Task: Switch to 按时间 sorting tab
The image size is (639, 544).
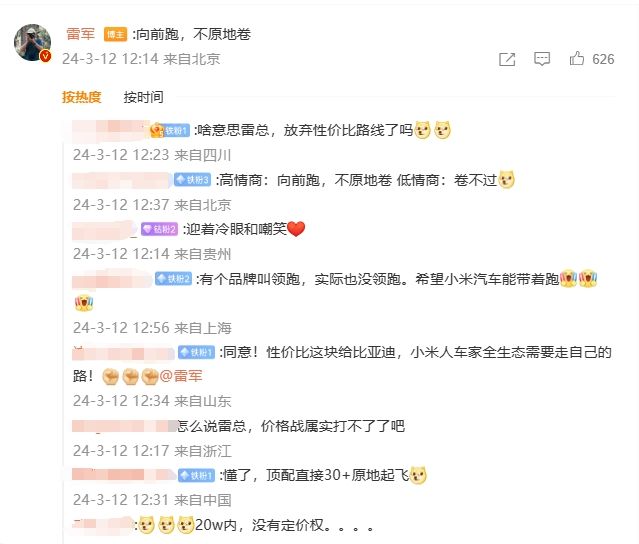Action: 143,97
